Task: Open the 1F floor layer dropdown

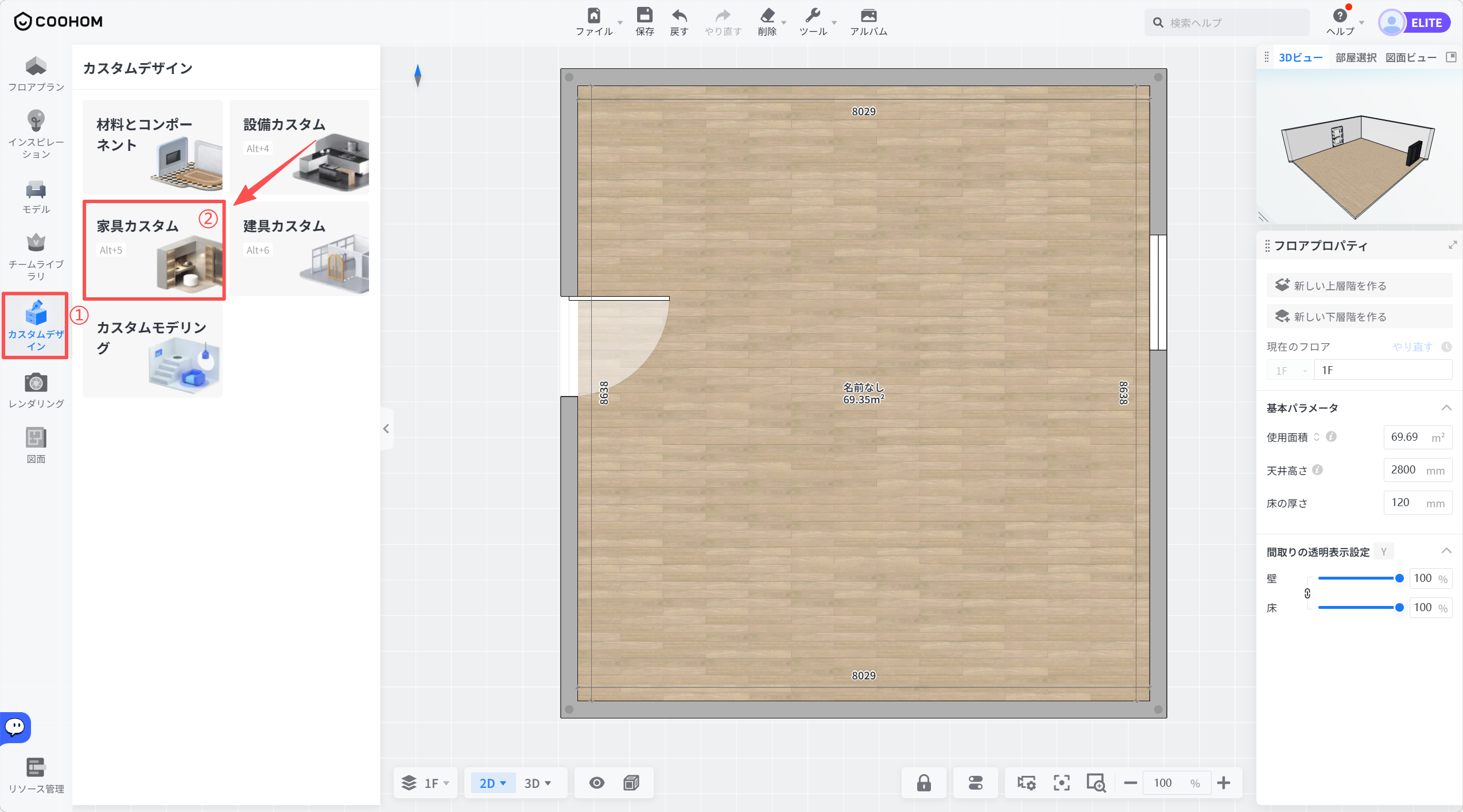Action: pos(426,783)
